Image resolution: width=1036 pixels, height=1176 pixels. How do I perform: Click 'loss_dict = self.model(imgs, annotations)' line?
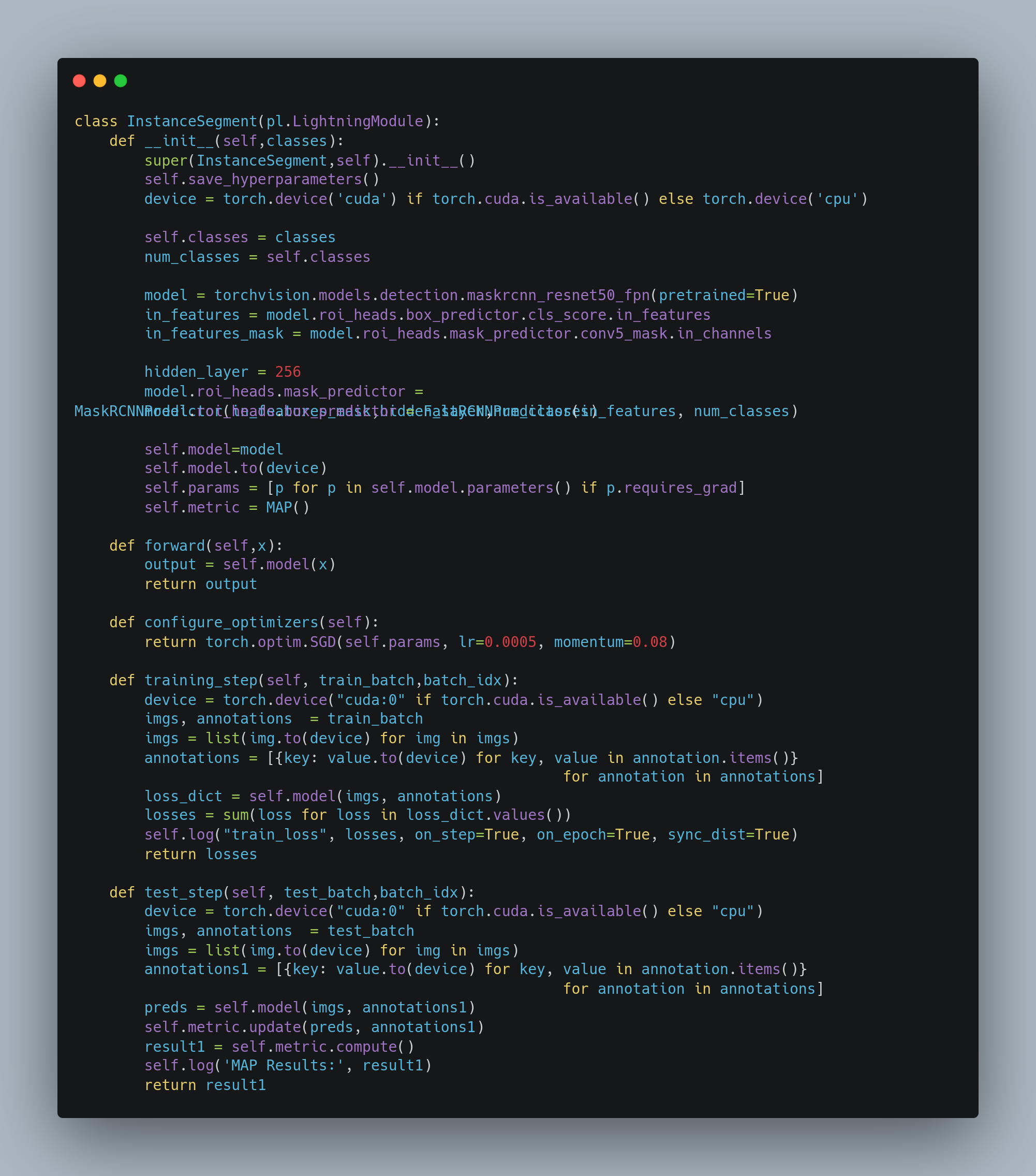(x=323, y=796)
